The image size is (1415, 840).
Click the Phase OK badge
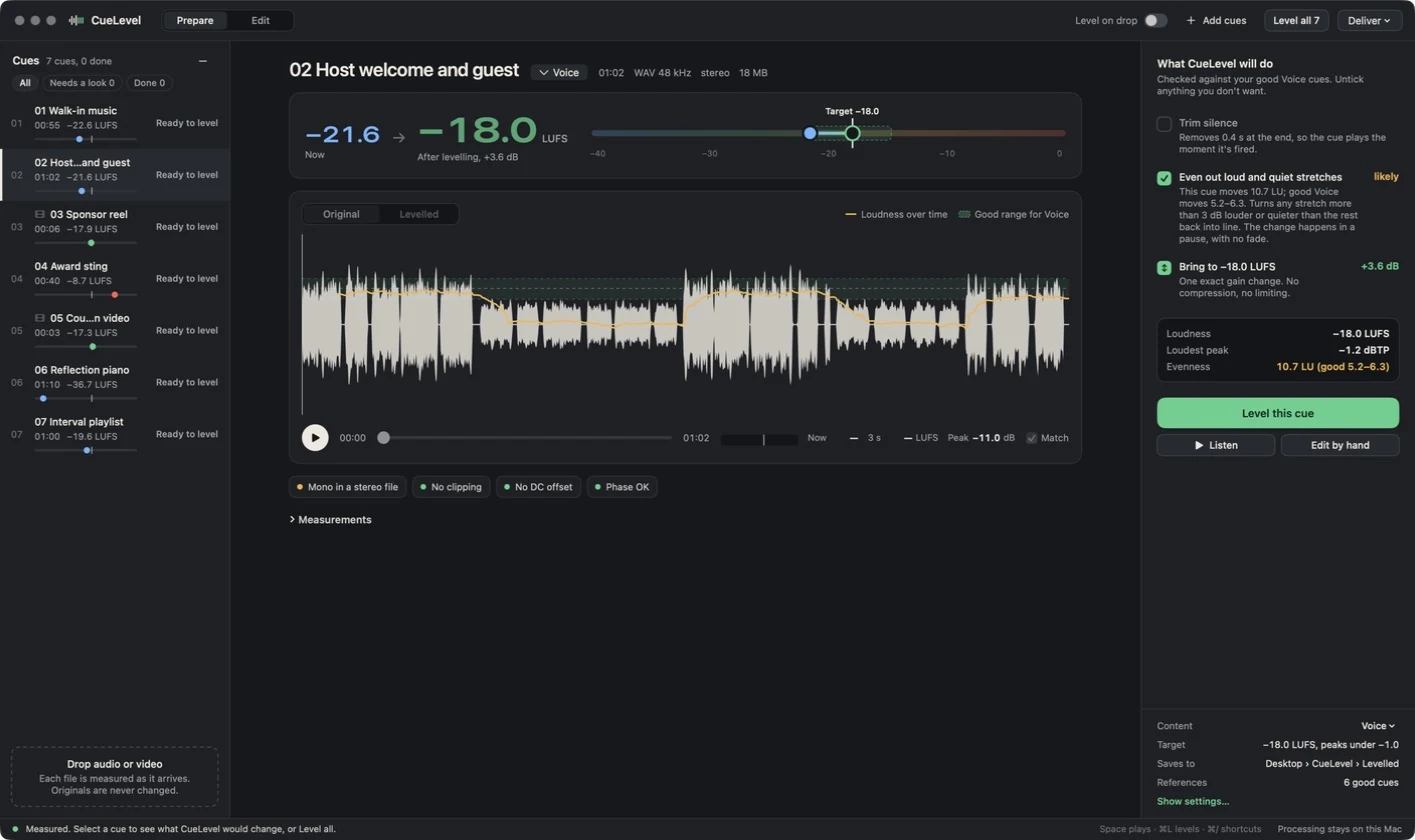[x=622, y=487]
